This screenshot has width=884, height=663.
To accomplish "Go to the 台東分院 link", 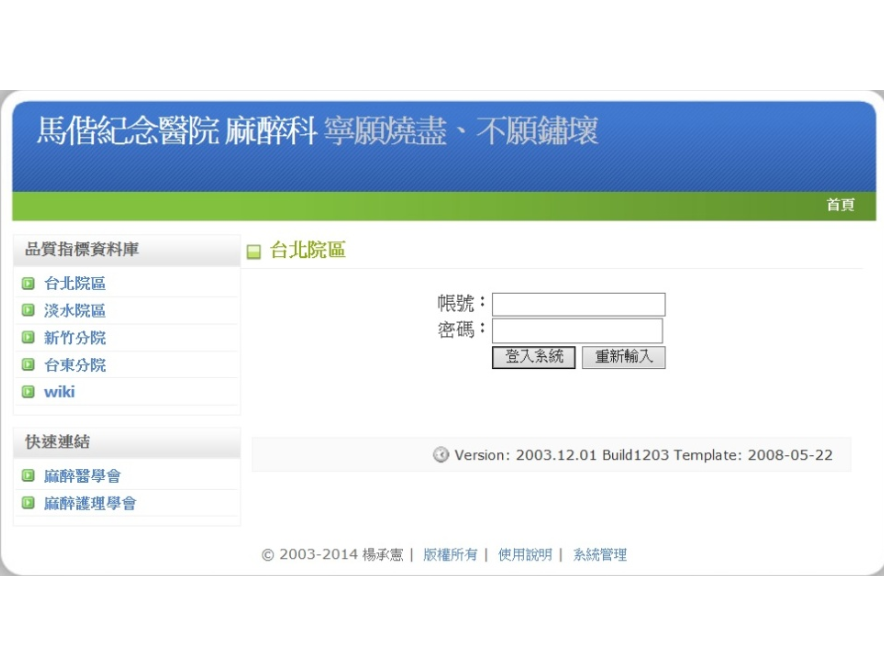I will tap(75, 364).
